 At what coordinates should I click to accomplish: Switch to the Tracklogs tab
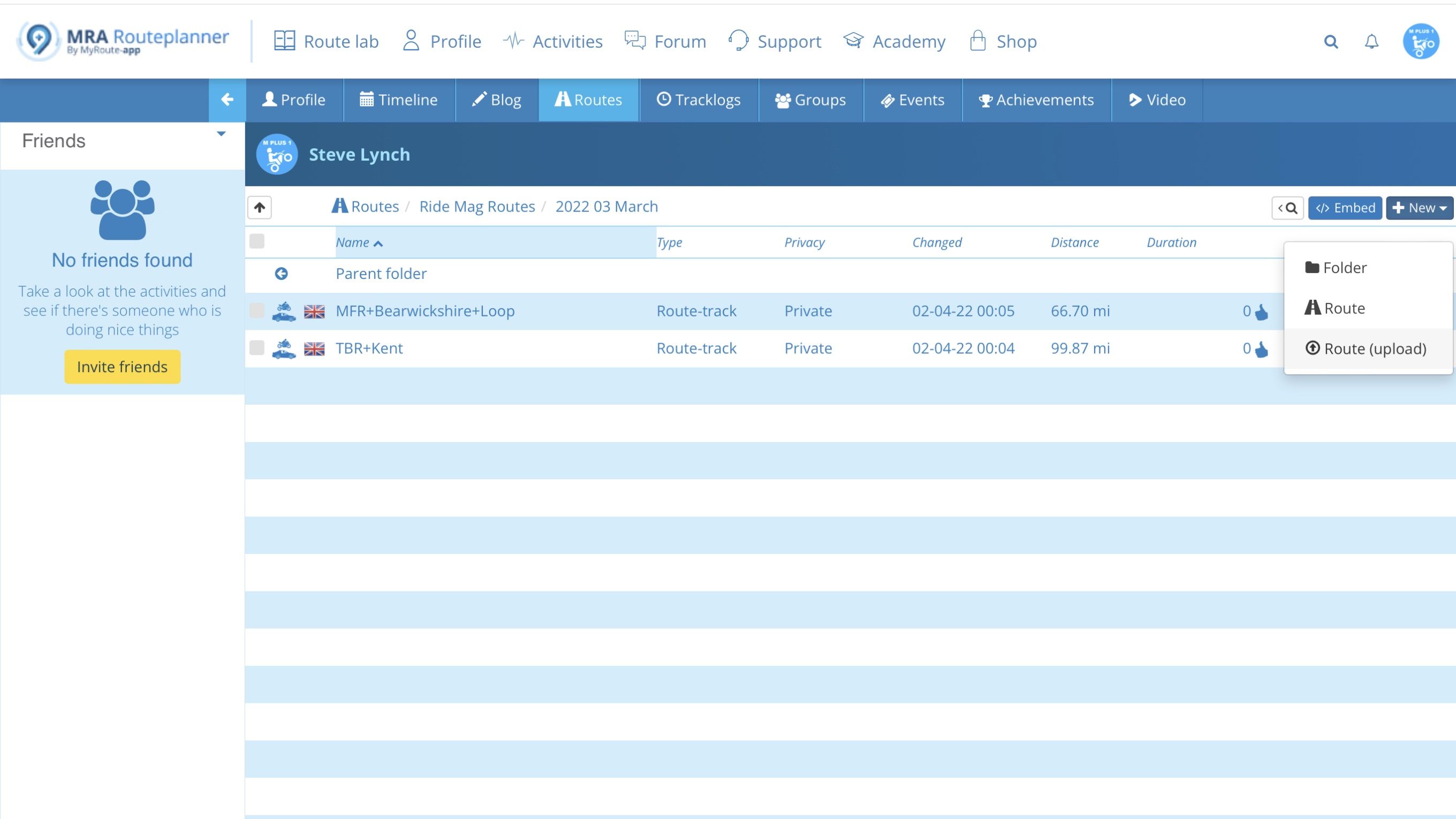coord(699,100)
